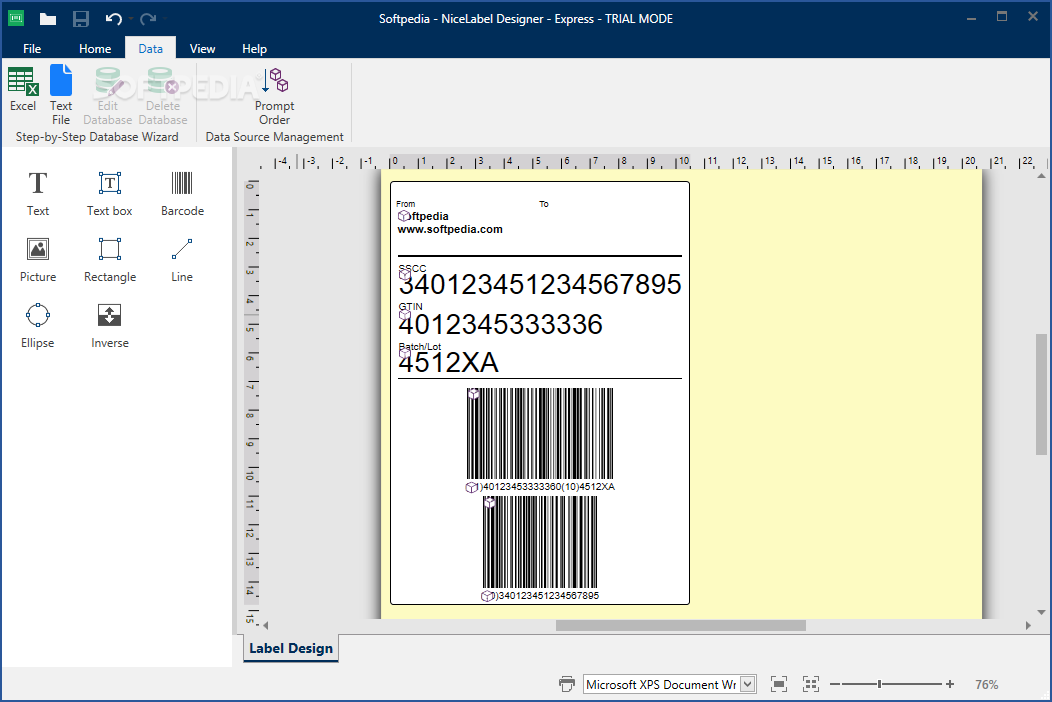Click the save icon in title bar

[x=81, y=19]
